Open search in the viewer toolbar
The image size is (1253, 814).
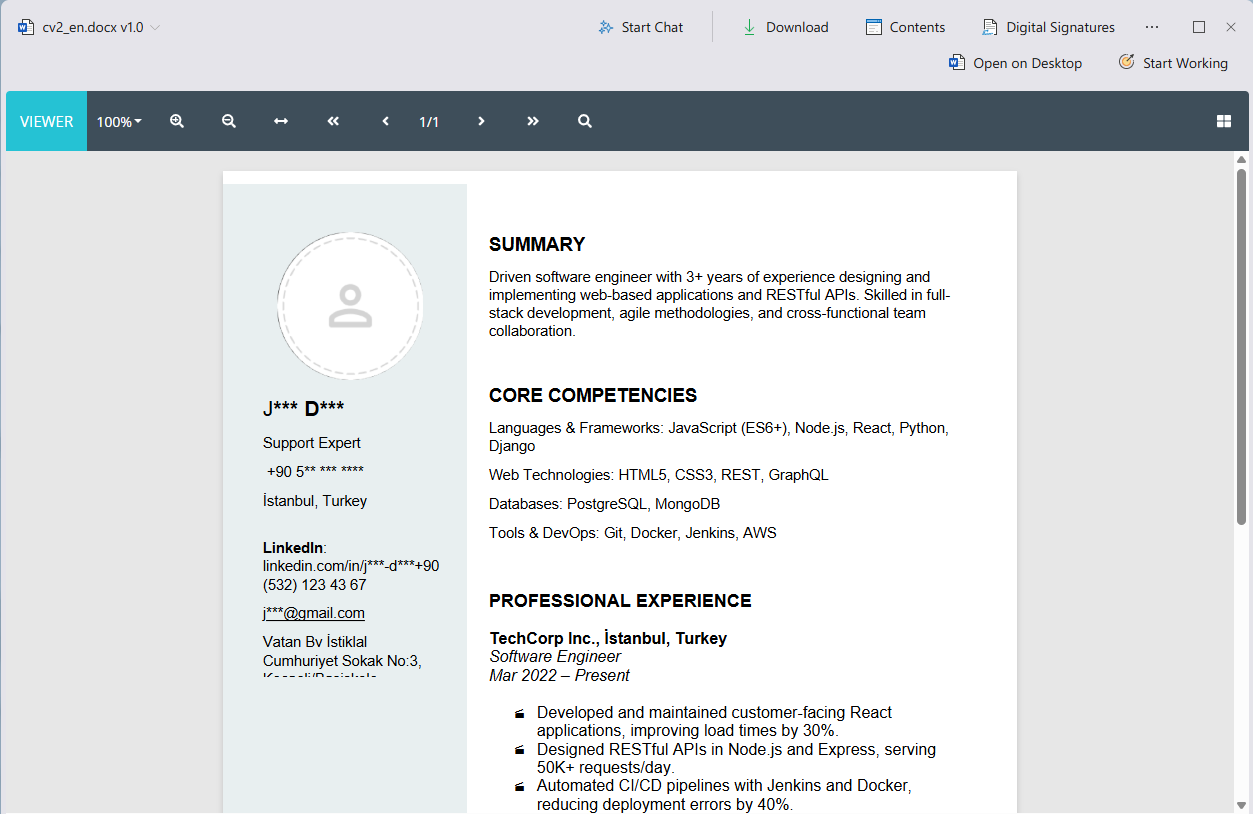pyautogui.click(x=585, y=121)
